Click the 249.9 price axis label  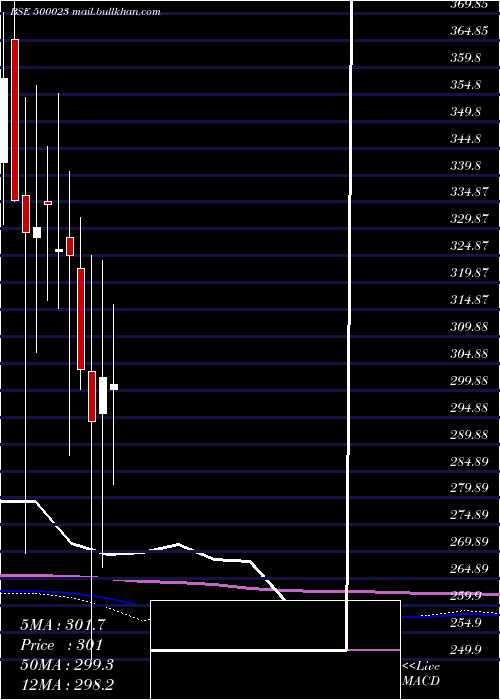click(x=466, y=649)
